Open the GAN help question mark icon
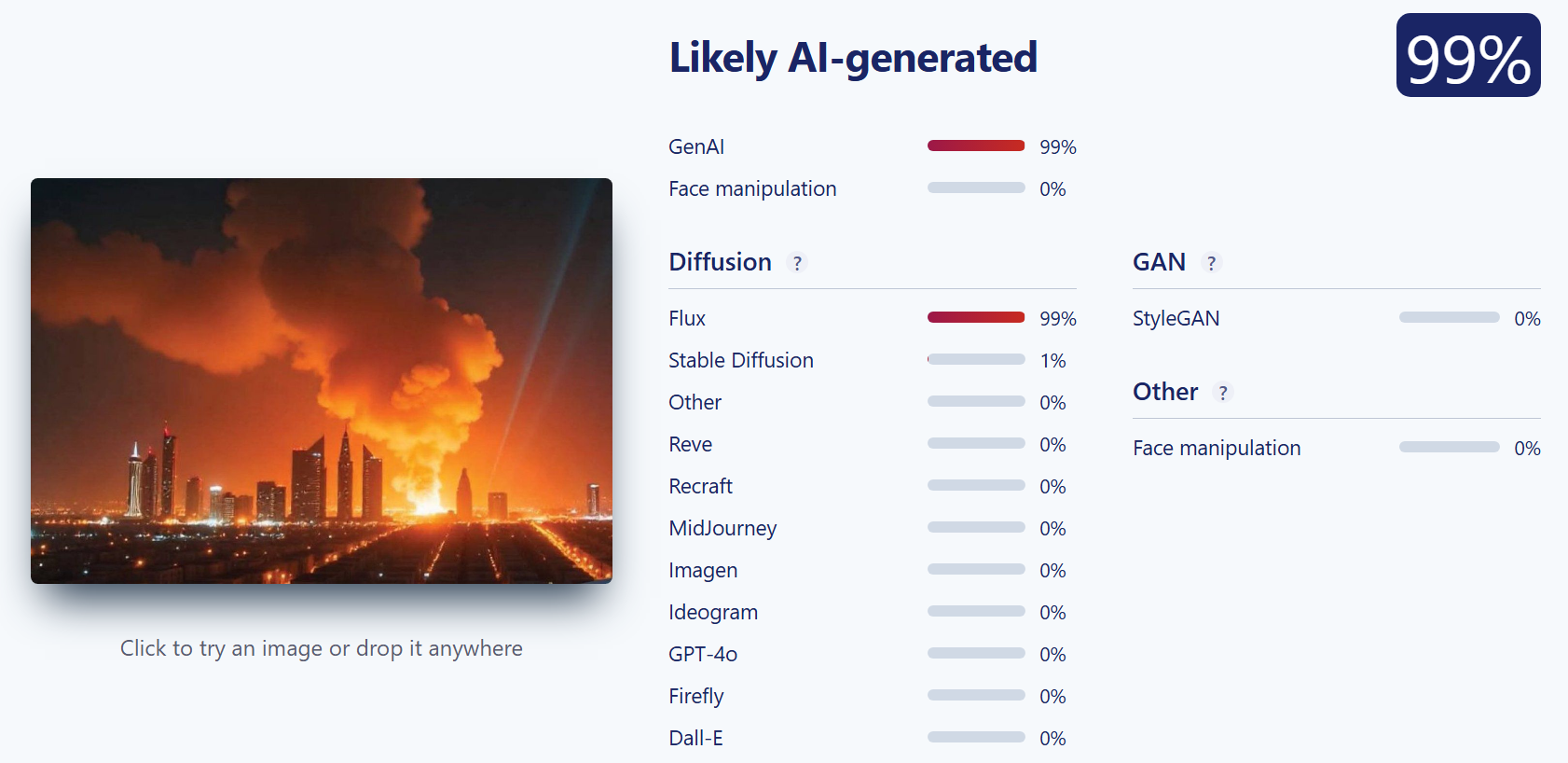Image resolution: width=1568 pixels, height=763 pixels. click(x=1211, y=263)
